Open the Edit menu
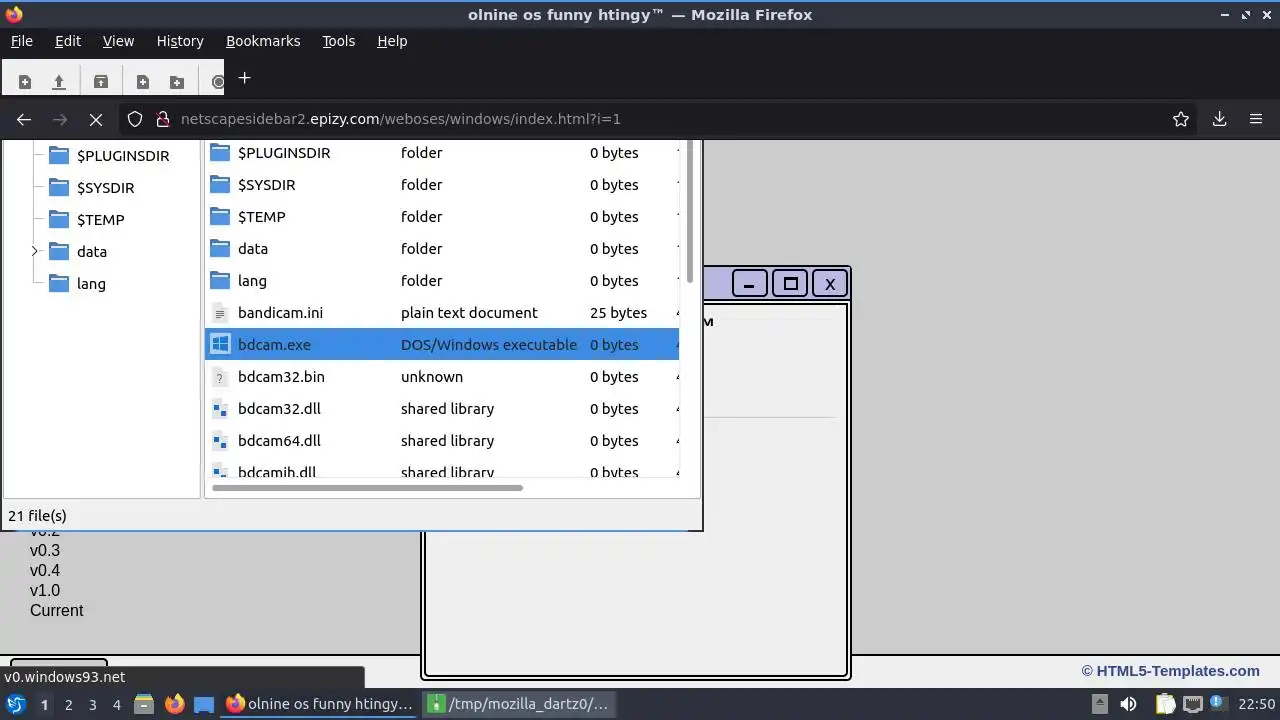 click(x=68, y=41)
